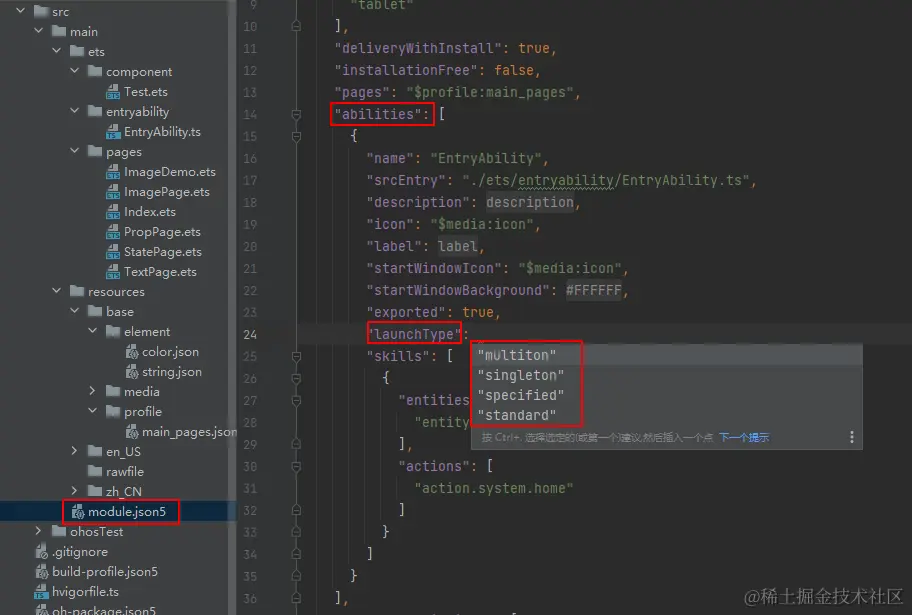This screenshot has height=615, width=912.
Task: Collapse the component folder
Action: pos(74,71)
